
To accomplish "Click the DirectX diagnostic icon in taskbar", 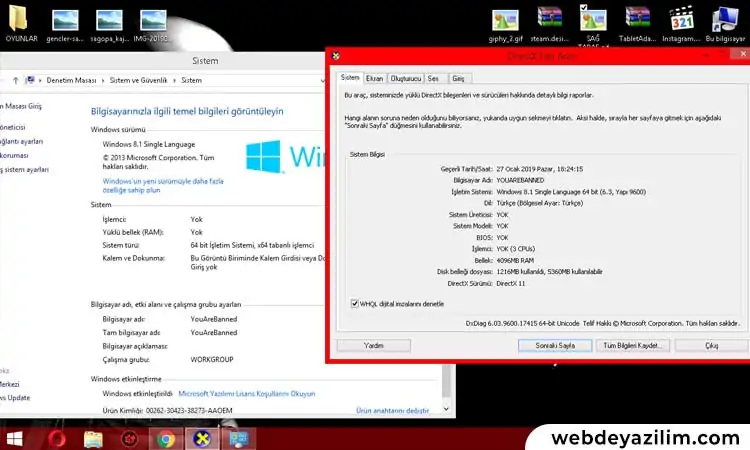I will tap(202, 439).
